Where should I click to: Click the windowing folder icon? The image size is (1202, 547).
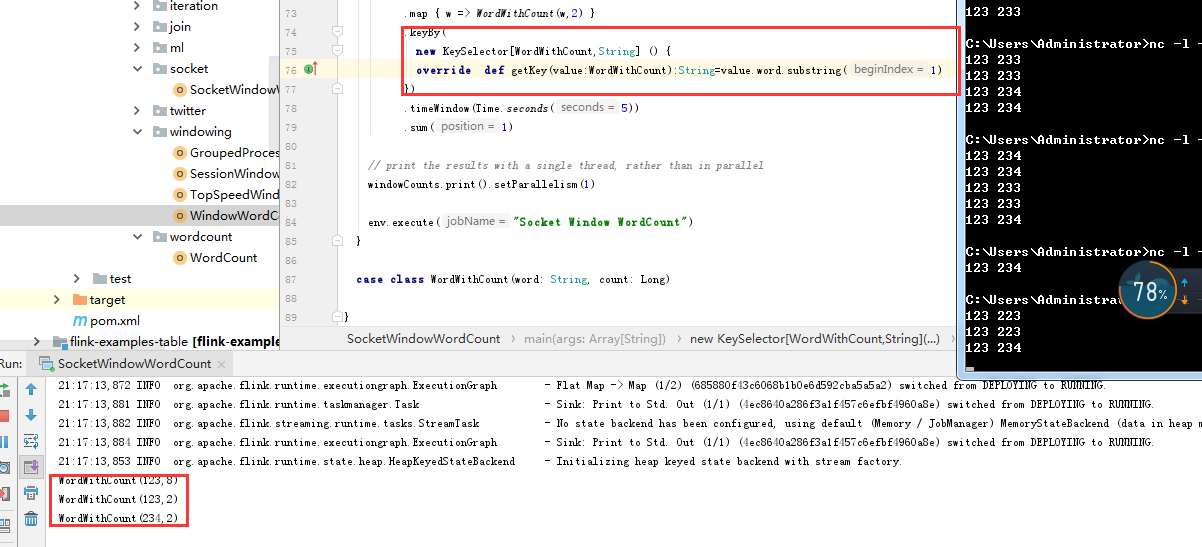(160, 132)
